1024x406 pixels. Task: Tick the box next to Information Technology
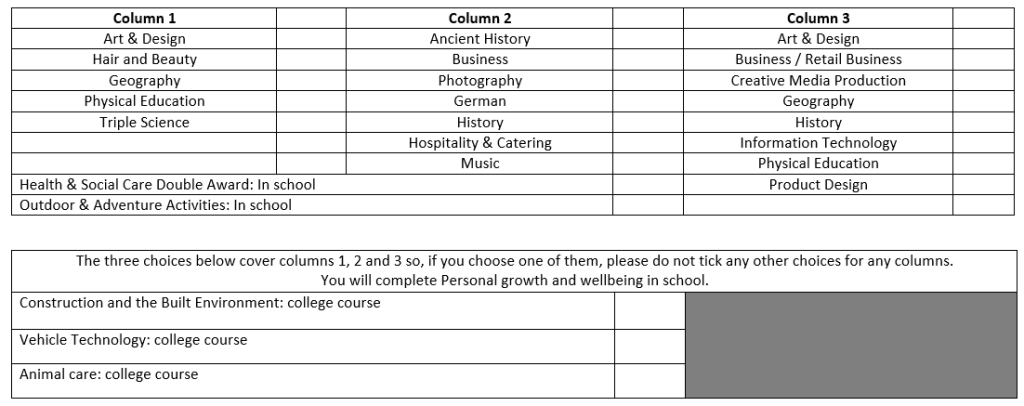pyautogui.click(x=984, y=142)
